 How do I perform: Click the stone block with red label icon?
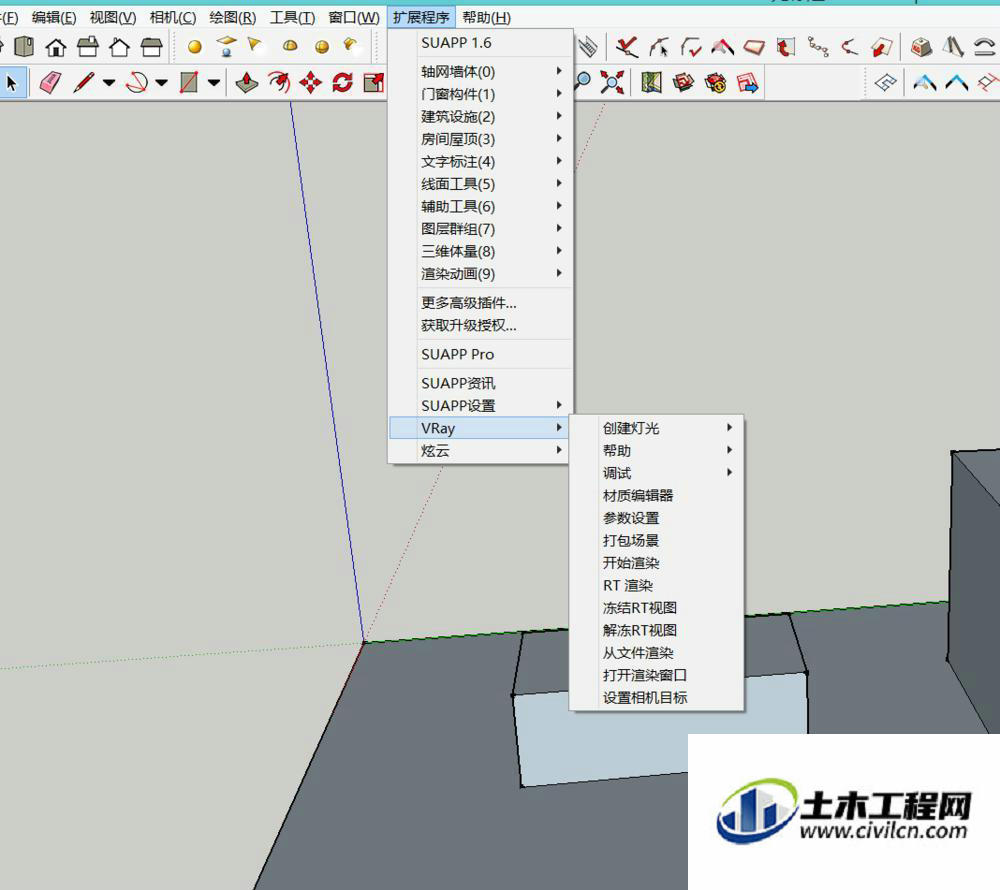tap(921, 47)
